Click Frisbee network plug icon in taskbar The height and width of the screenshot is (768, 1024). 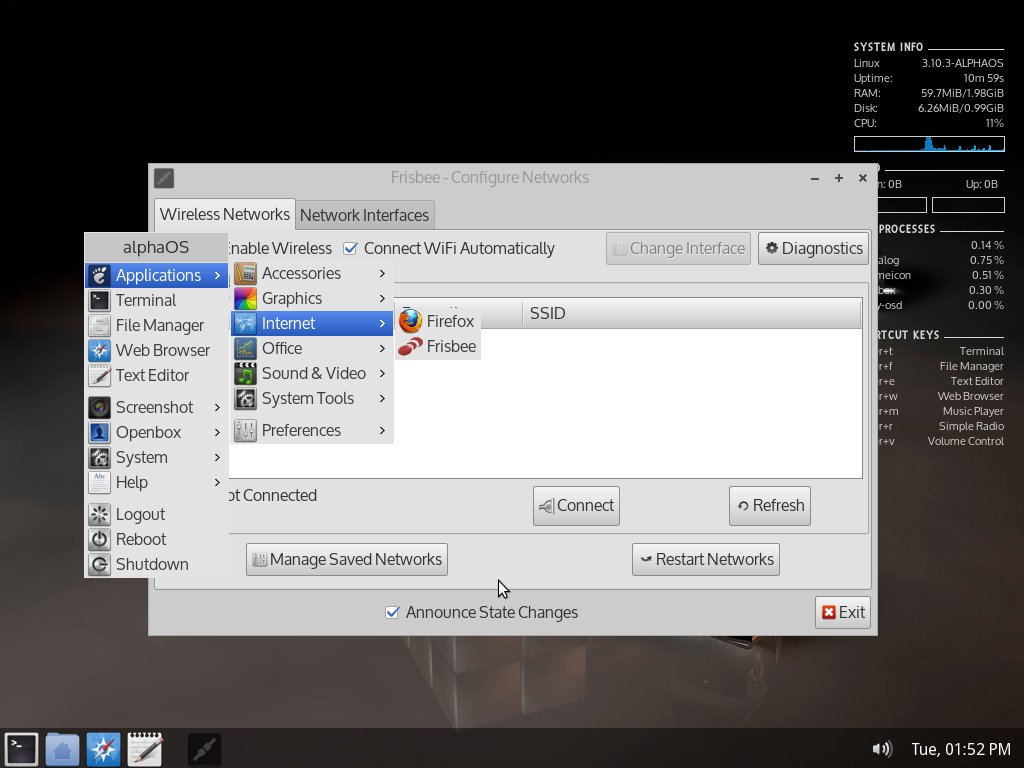[x=204, y=749]
